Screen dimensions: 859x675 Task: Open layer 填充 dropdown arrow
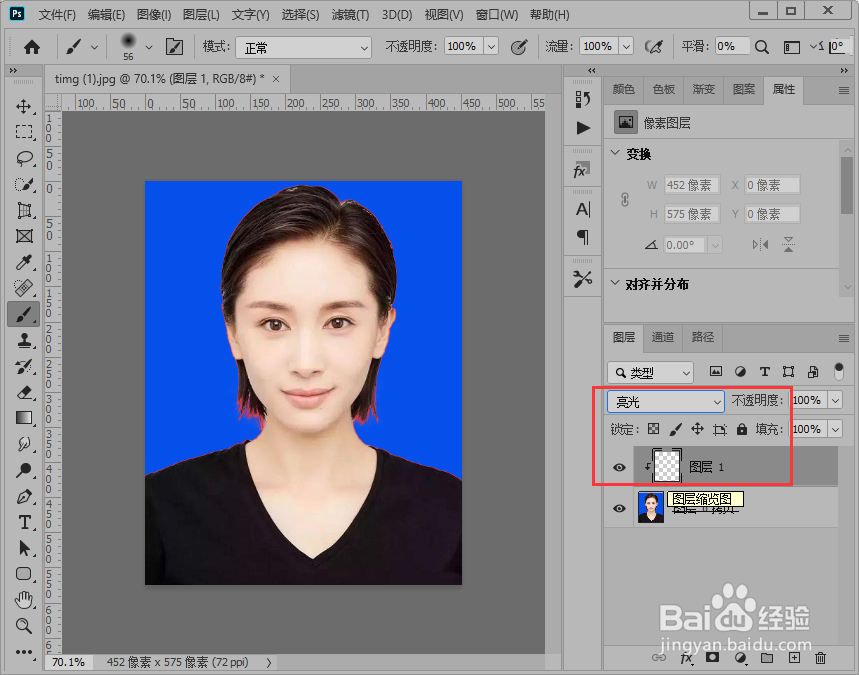(835, 429)
